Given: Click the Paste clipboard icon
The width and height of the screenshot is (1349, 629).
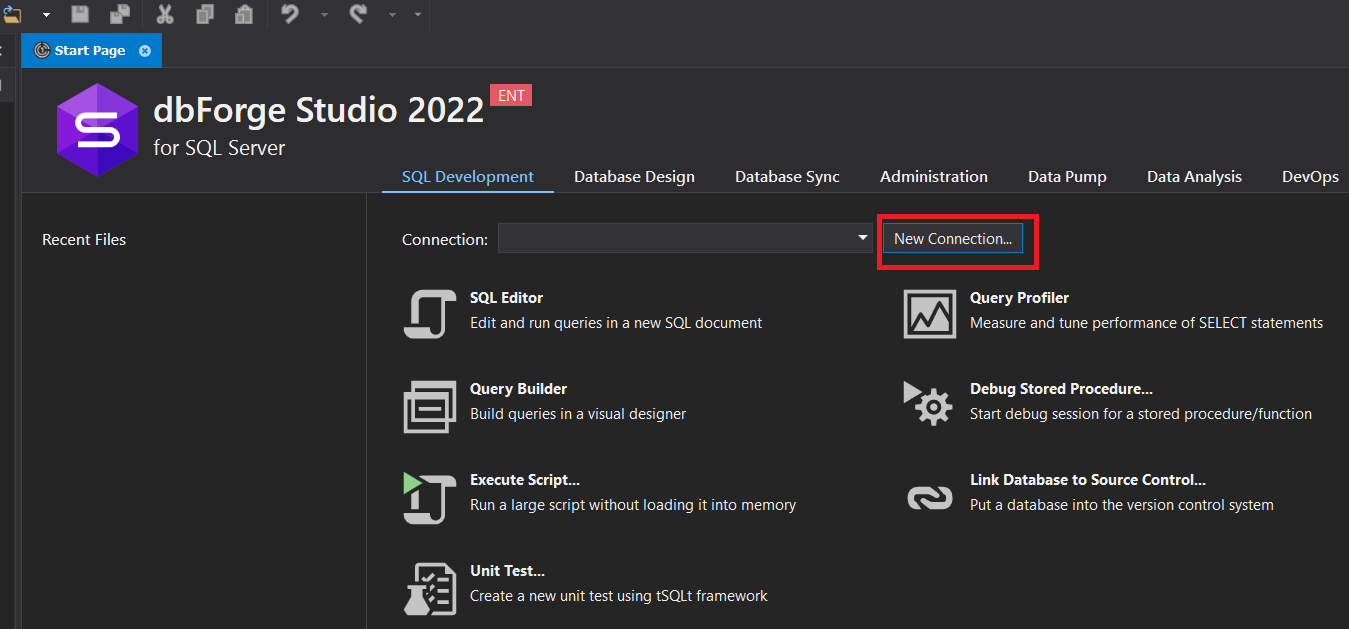Looking at the screenshot, I should coord(243,14).
